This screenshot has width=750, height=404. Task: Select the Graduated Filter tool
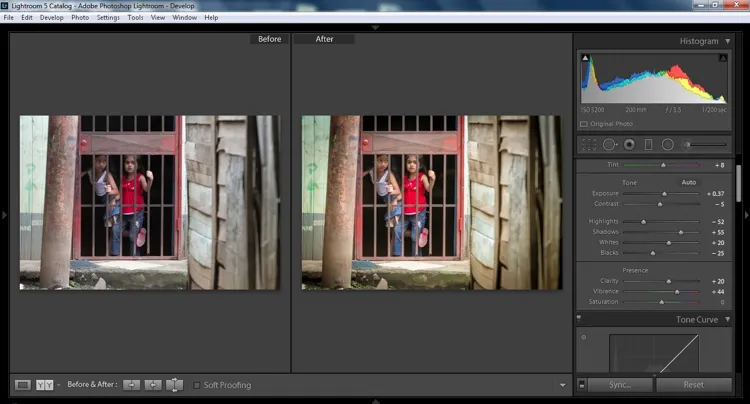648,145
